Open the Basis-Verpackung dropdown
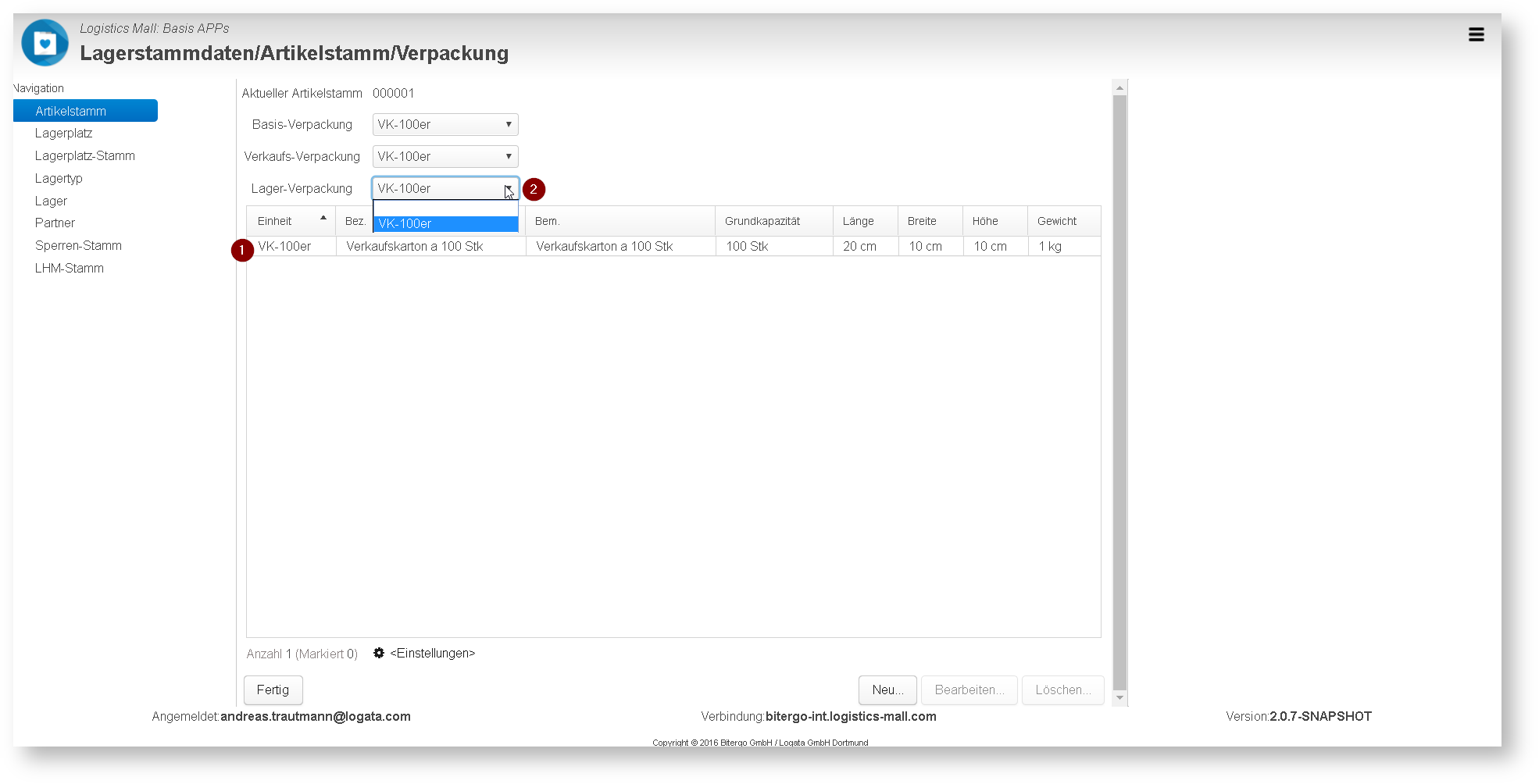The width and height of the screenshot is (1539, 784). coord(445,125)
